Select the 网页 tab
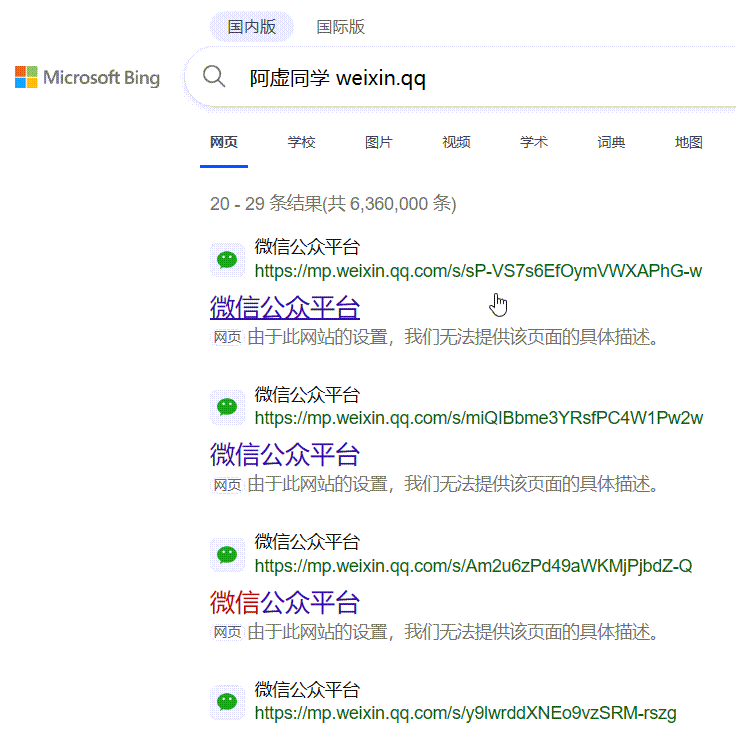Screen dimensions: 736x731 point(223,142)
